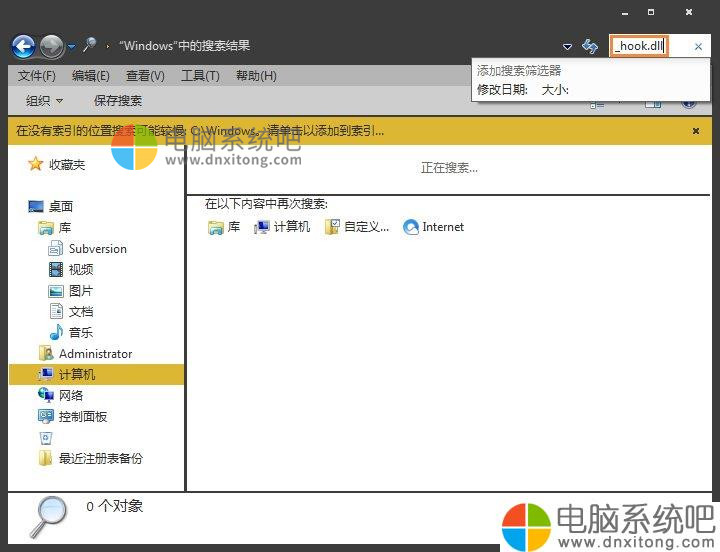Open the 查看(V) menu
The height and width of the screenshot is (552, 720).
145,76
